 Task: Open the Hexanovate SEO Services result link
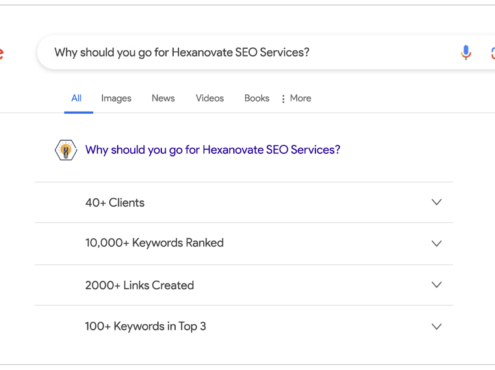click(x=213, y=150)
